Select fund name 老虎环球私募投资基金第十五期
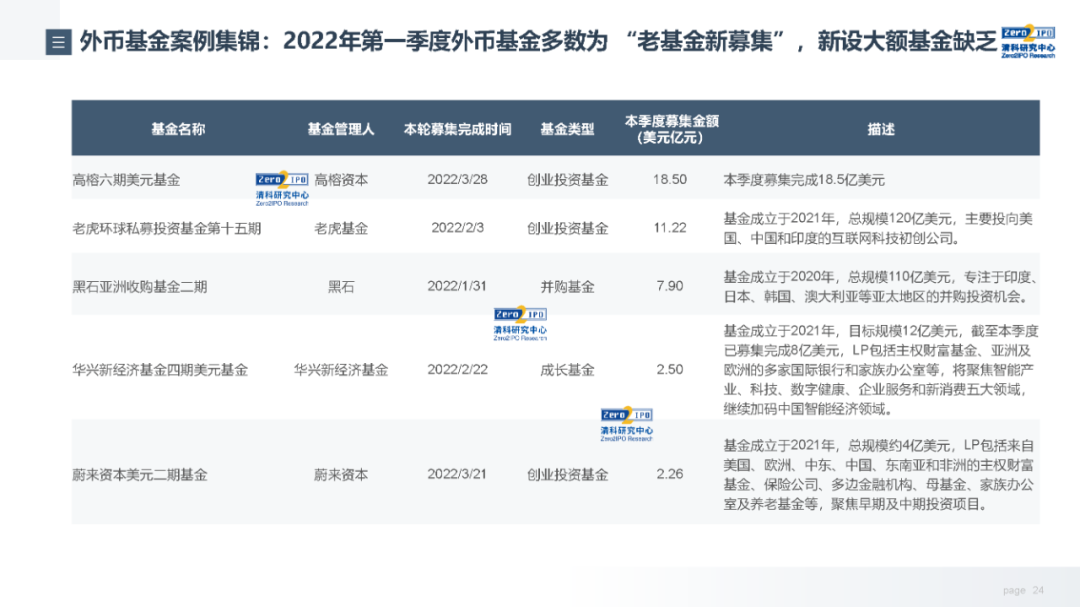Screen dimensions: 1080x607 pyautogui.click(x=167, y=228)
